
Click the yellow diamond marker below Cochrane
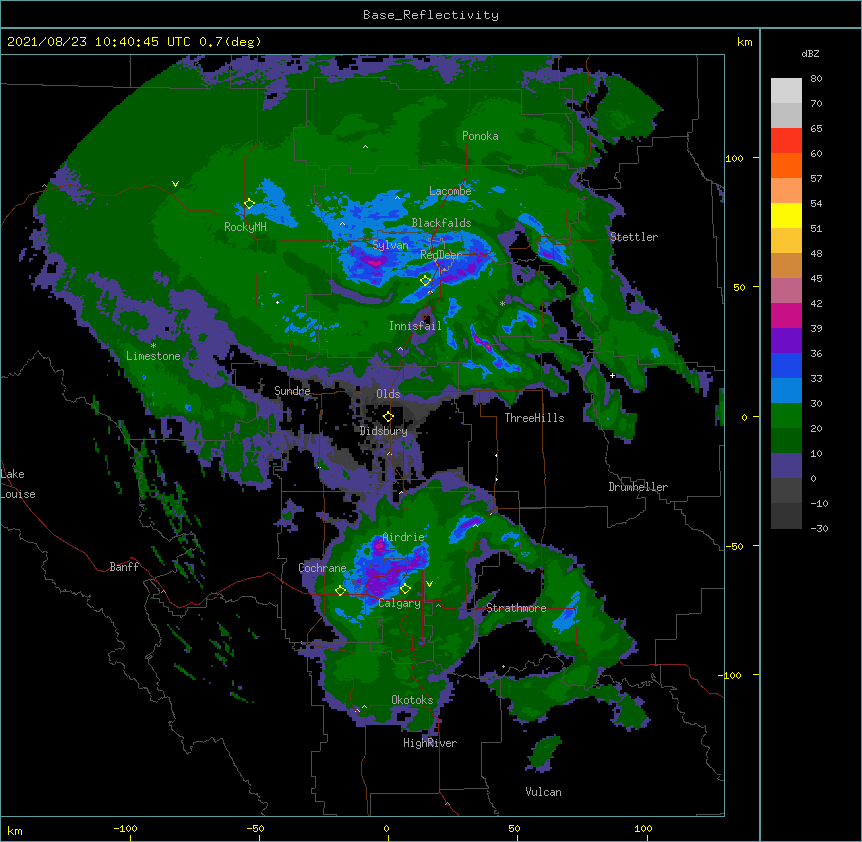pos(340,590)
